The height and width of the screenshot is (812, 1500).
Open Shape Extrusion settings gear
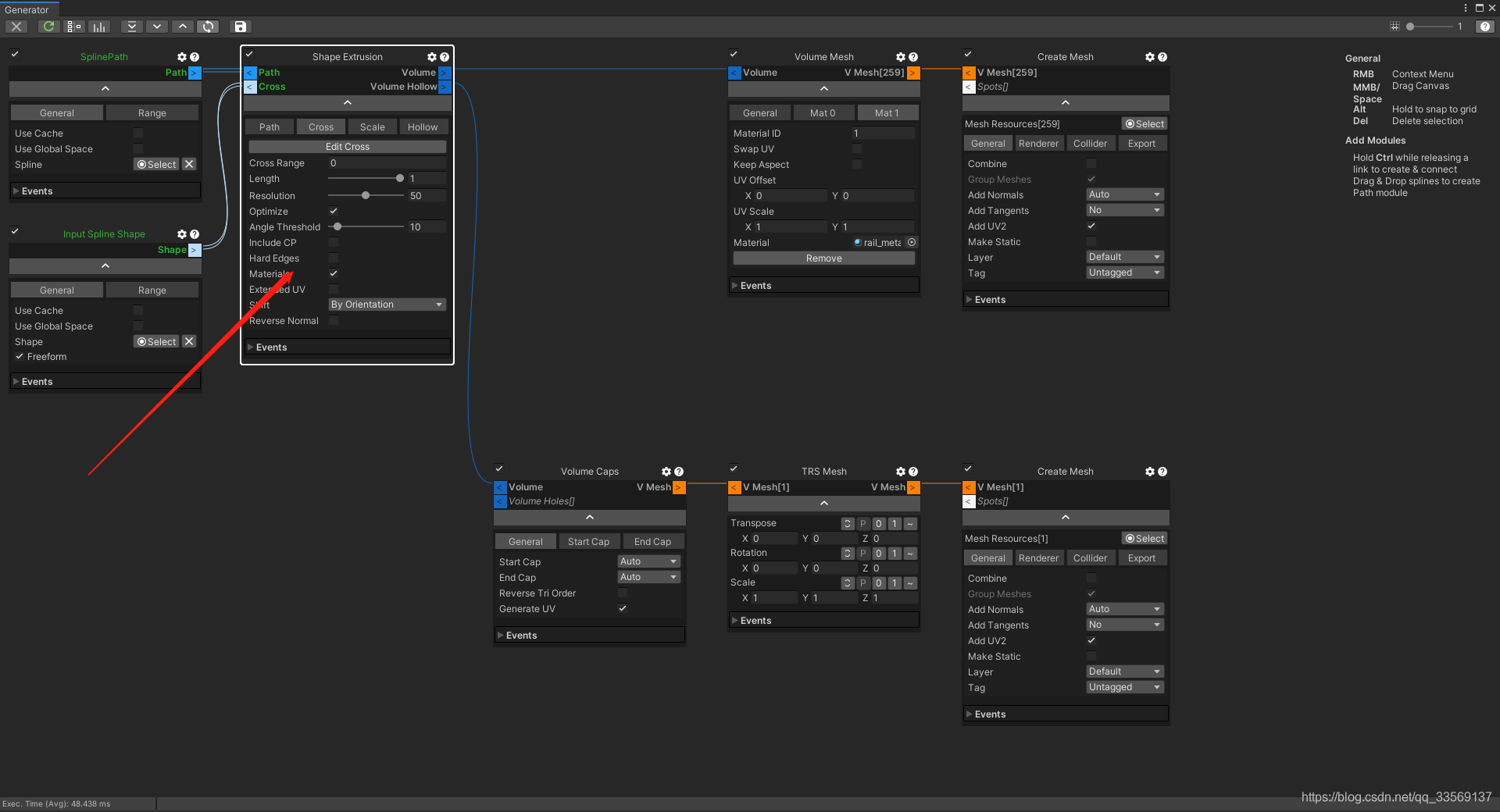coord(432,57)
